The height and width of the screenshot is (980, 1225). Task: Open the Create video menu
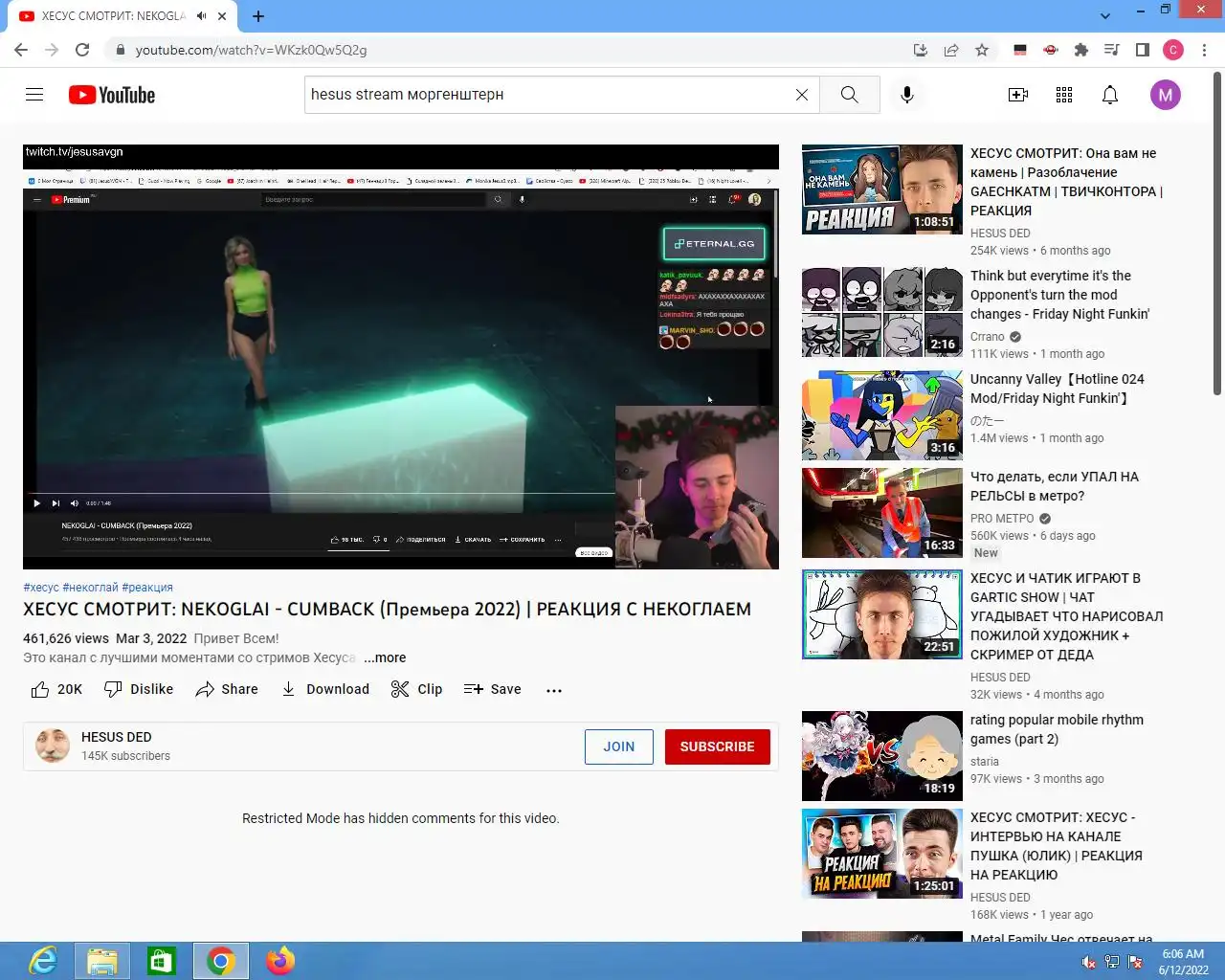tap(1018, 95)
